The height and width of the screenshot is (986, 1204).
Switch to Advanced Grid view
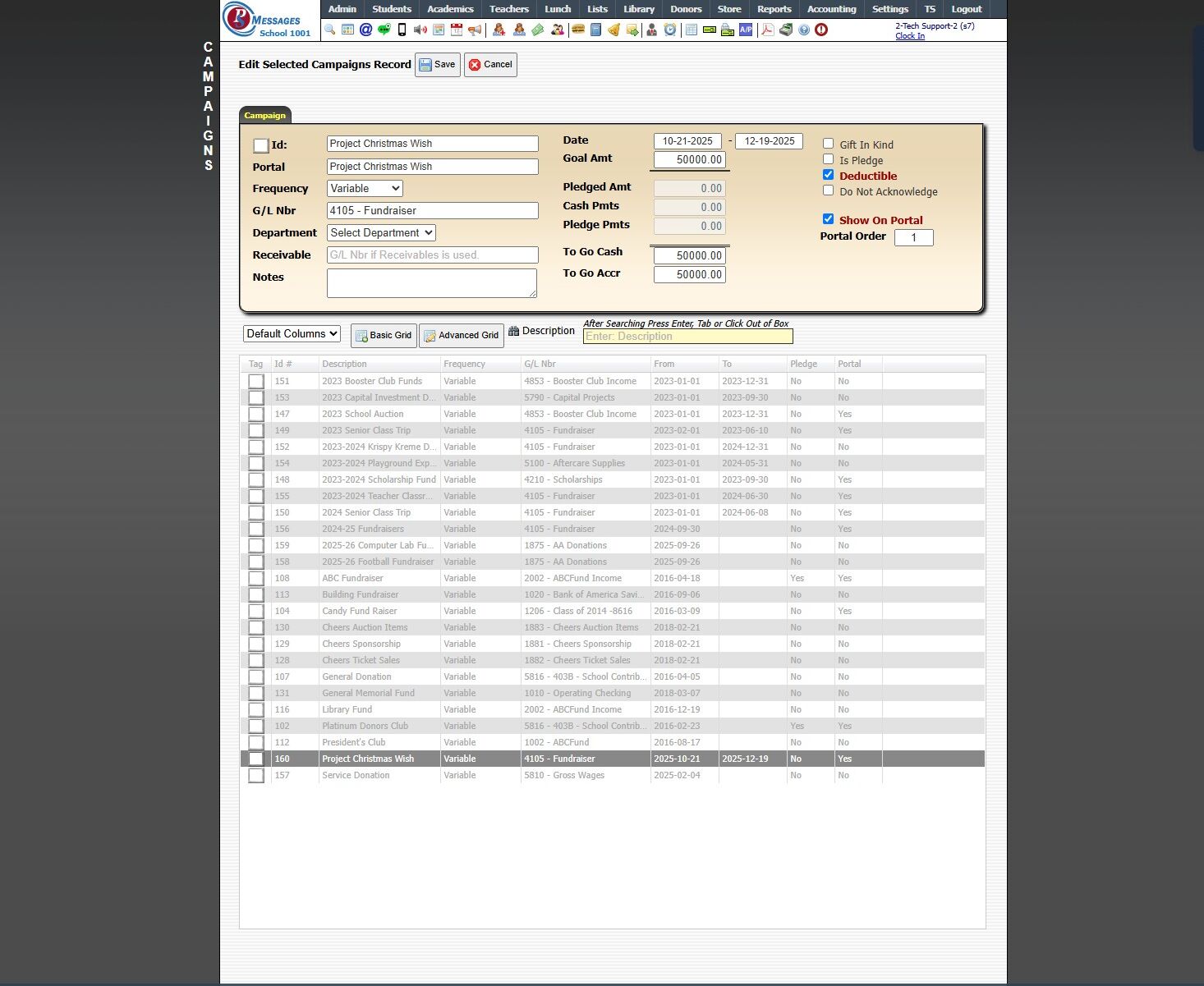coord(462,336)
